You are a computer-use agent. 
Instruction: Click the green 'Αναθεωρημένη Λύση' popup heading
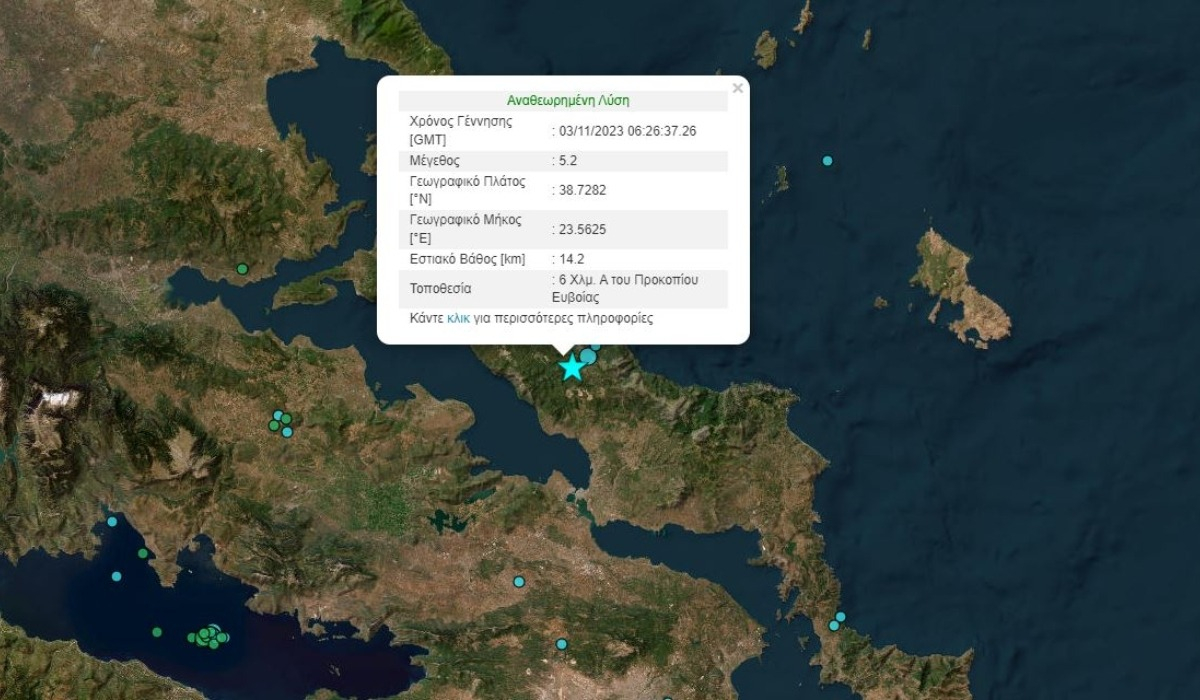pos(568,100)
